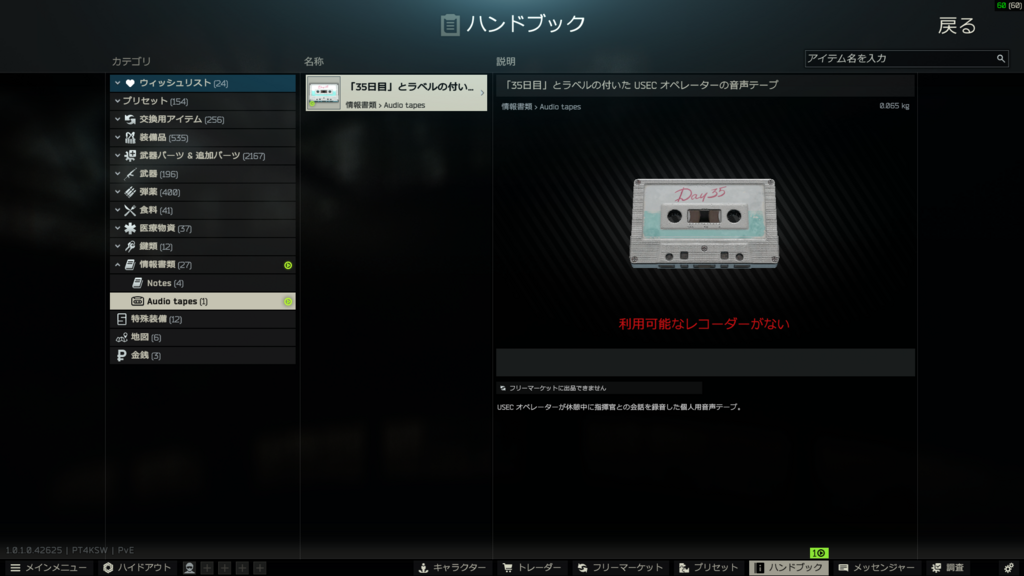
Task: Click green new-item indicator on 情報書類 row
Action: [x=288, y=265]
